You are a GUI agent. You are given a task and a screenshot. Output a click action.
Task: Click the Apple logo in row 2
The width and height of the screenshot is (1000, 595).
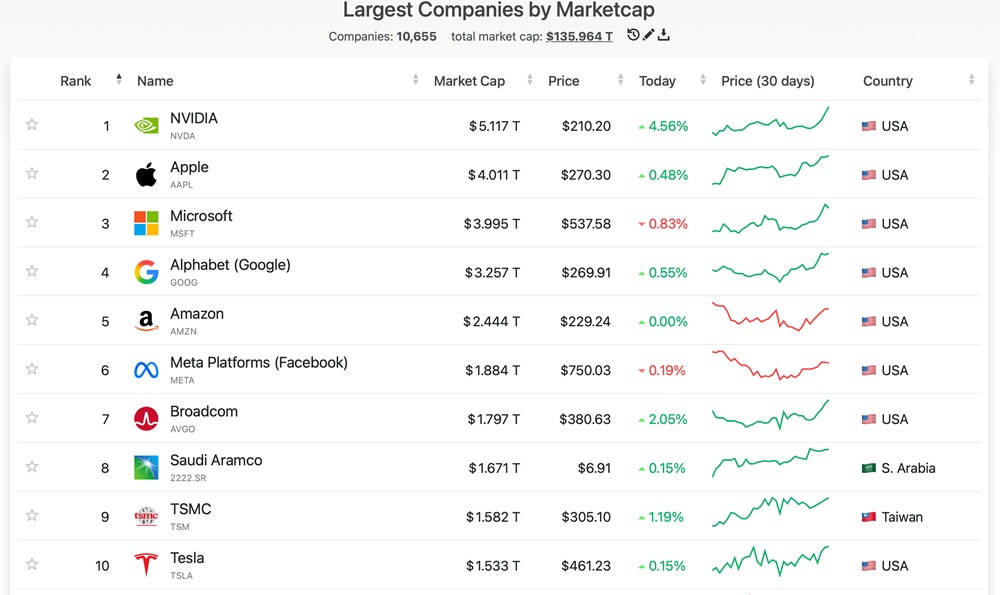pos(144,173)
